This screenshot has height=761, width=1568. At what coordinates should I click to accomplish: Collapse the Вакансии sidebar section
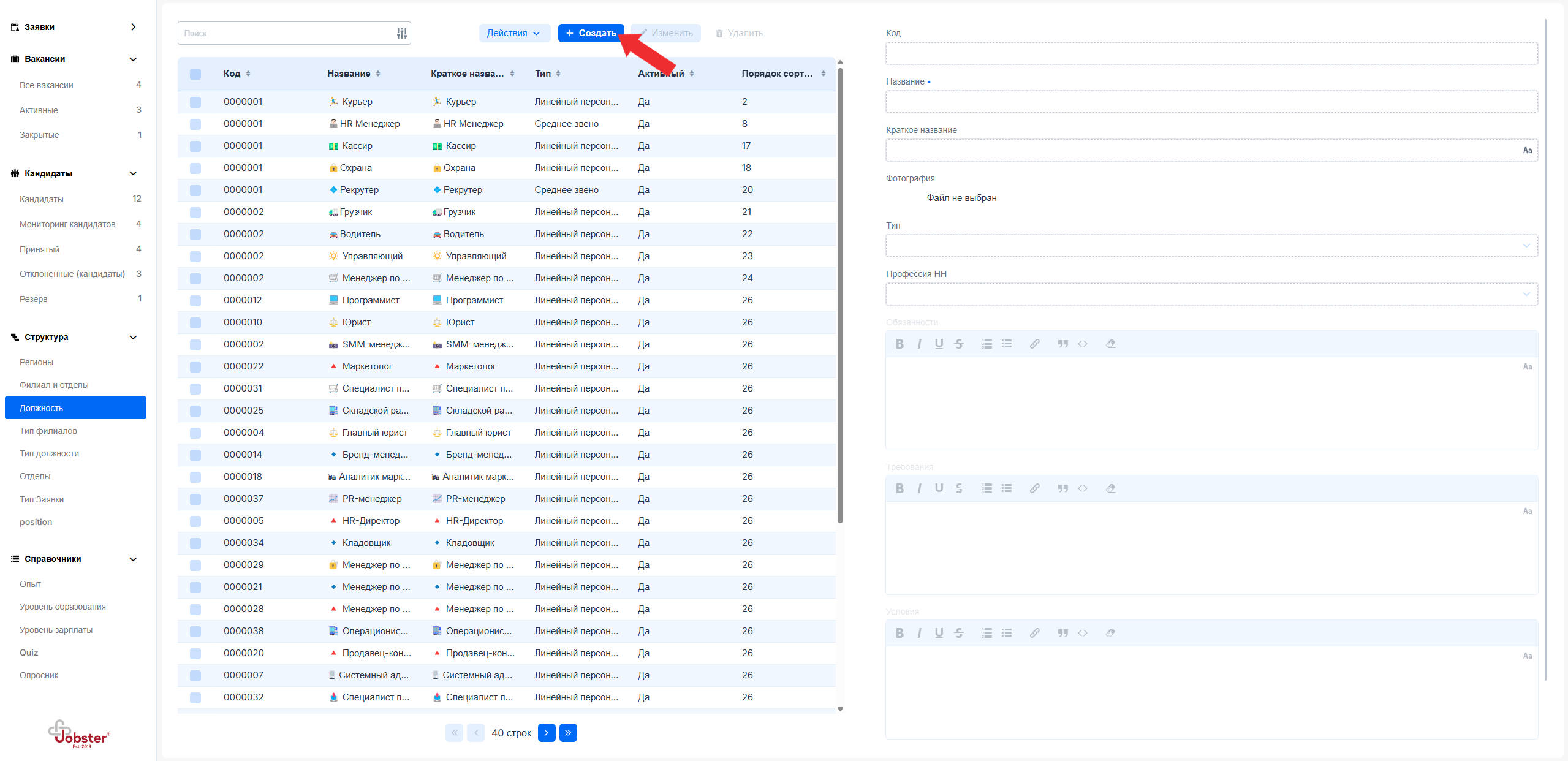133,59
